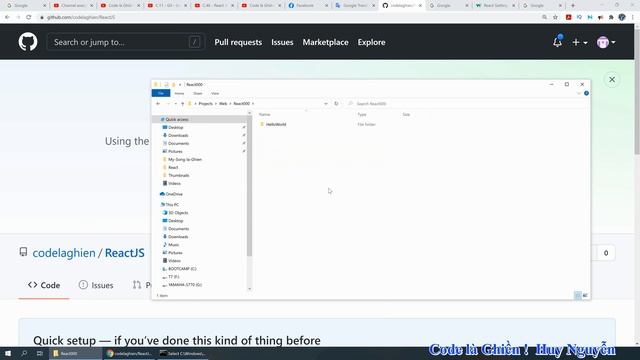
Task: Select Music under This PC
Action: (173, 244)
